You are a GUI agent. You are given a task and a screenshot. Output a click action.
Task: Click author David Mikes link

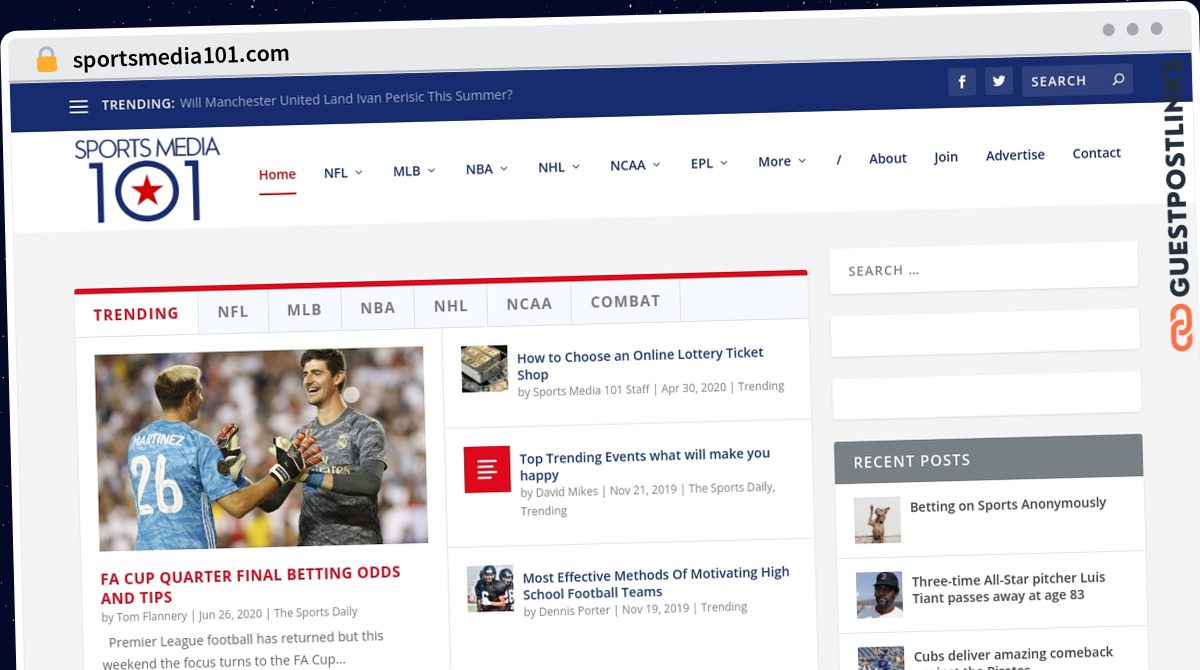567,492
